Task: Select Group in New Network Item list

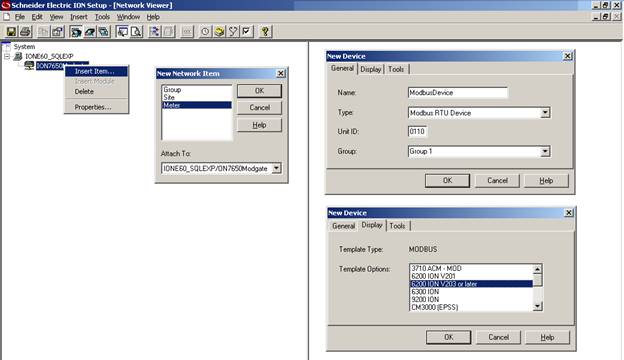Action: pyautogui.click(x=197, y=90)
